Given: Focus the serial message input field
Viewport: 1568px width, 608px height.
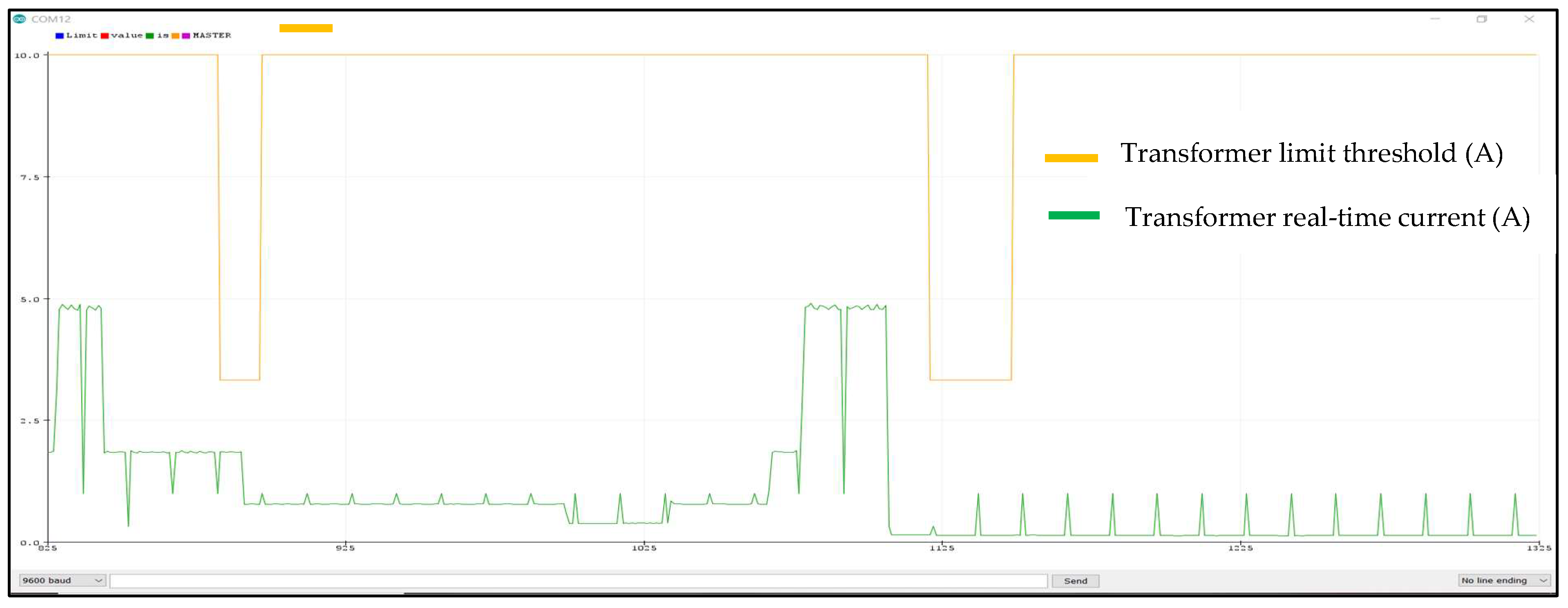Looking at the screenshot, I should [x=578, y=581].
